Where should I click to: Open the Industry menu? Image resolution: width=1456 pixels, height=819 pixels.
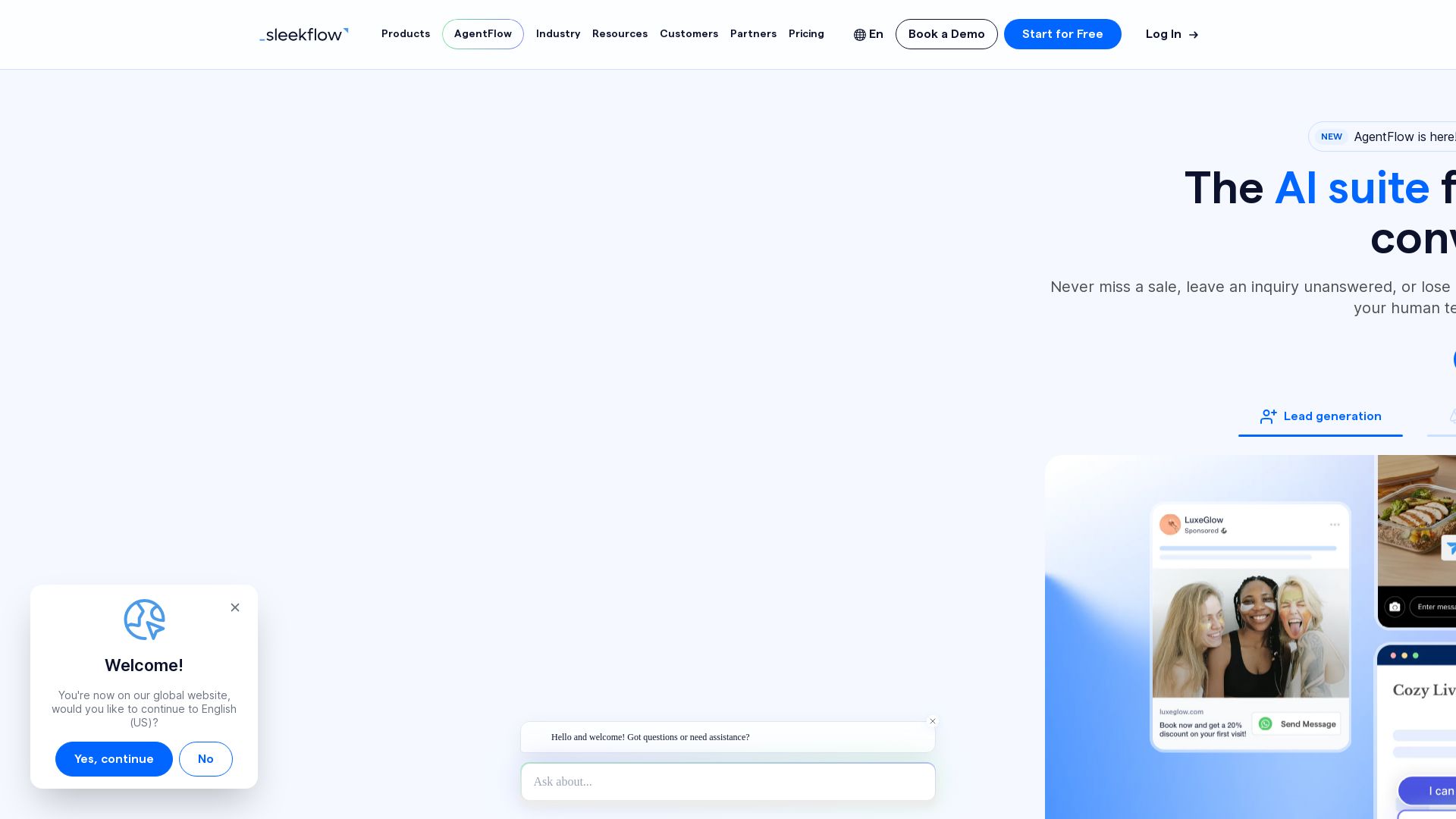(x=558, y=34)
